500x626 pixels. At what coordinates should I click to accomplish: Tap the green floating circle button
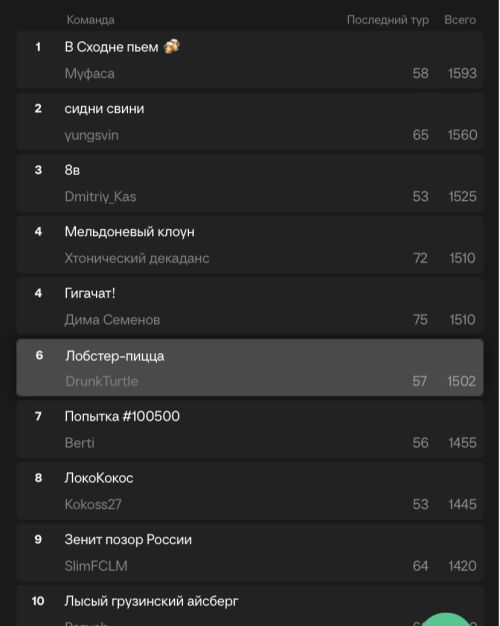point(446,619)
